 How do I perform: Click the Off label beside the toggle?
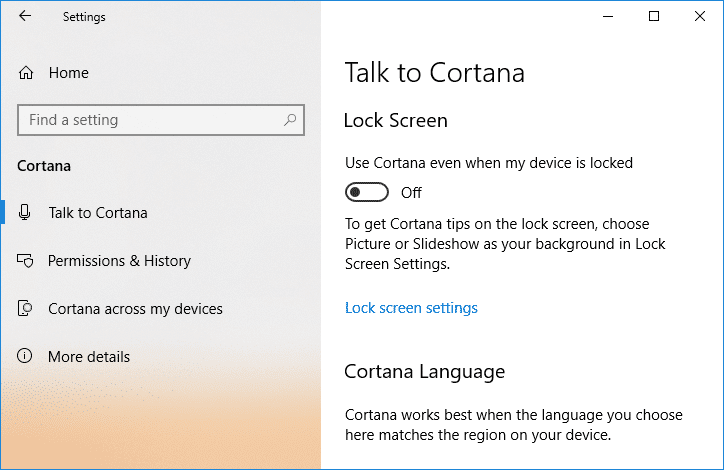click(x=411, y=193)
